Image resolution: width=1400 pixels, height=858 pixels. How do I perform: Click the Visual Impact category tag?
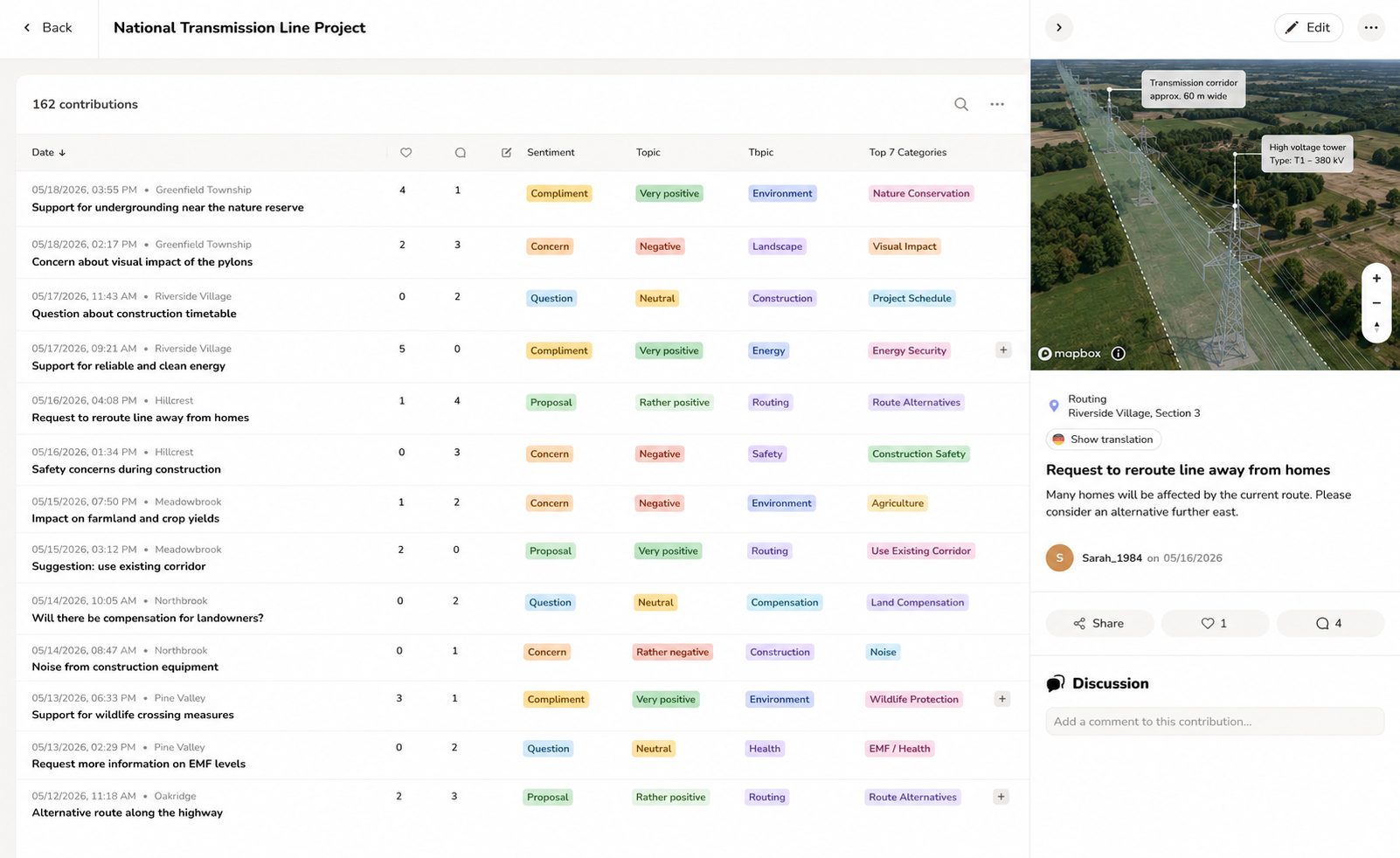point(904,246)
